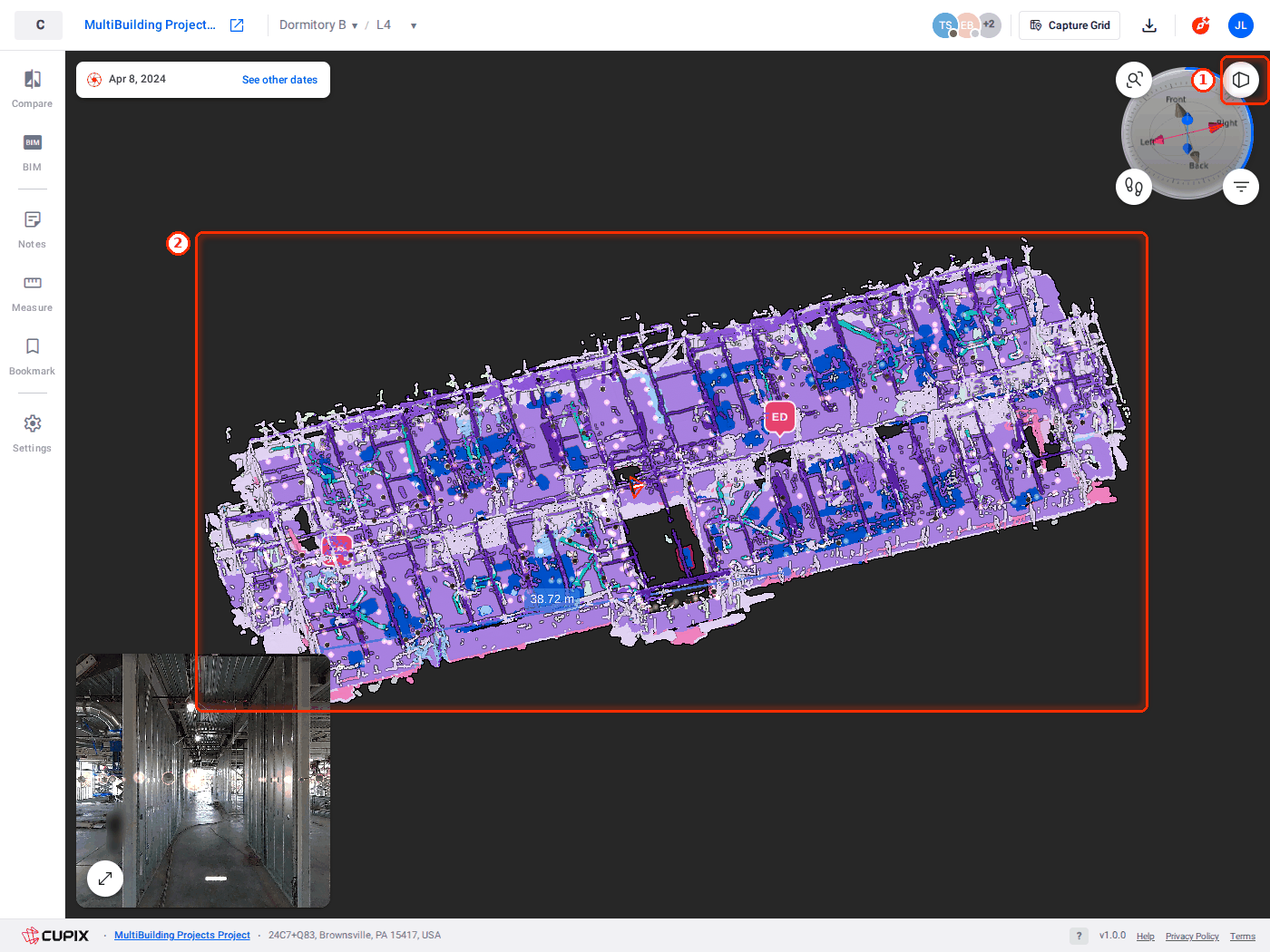1270x952 pixels.
Task: Click the Back label on the view compass
Action: coord(1199,166)
